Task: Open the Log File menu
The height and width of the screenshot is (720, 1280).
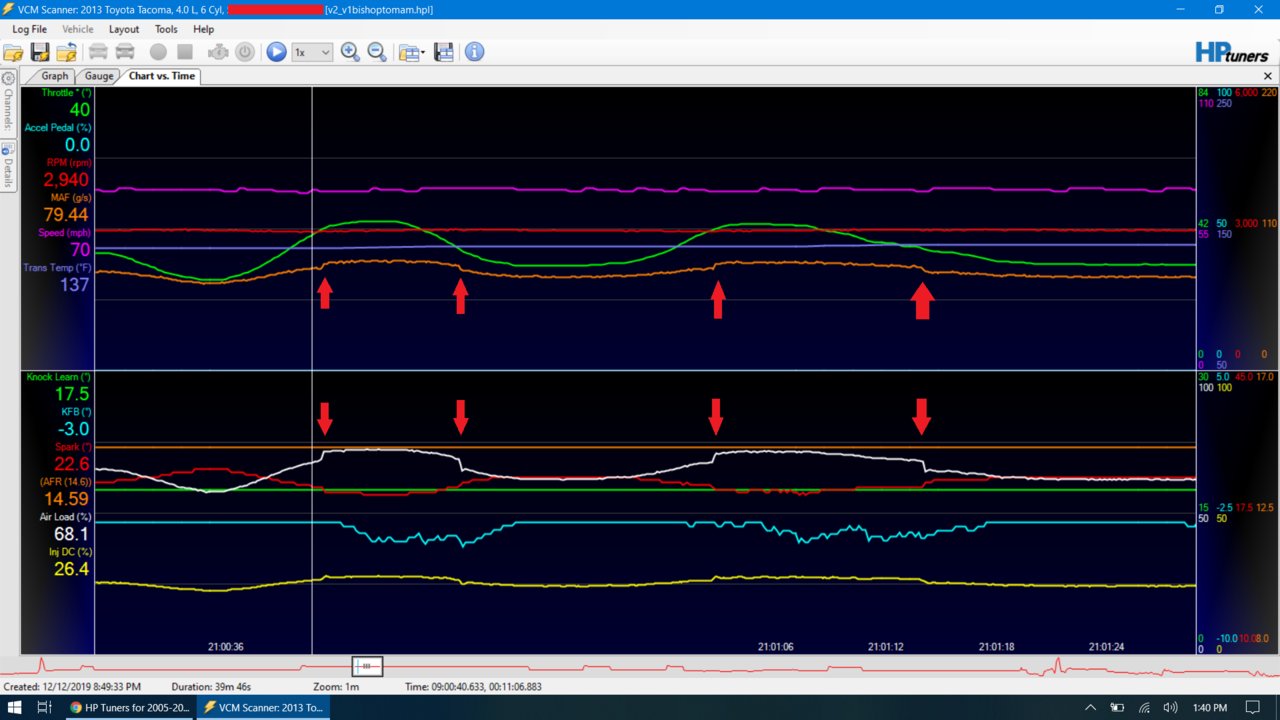Action: click(29, 30)
